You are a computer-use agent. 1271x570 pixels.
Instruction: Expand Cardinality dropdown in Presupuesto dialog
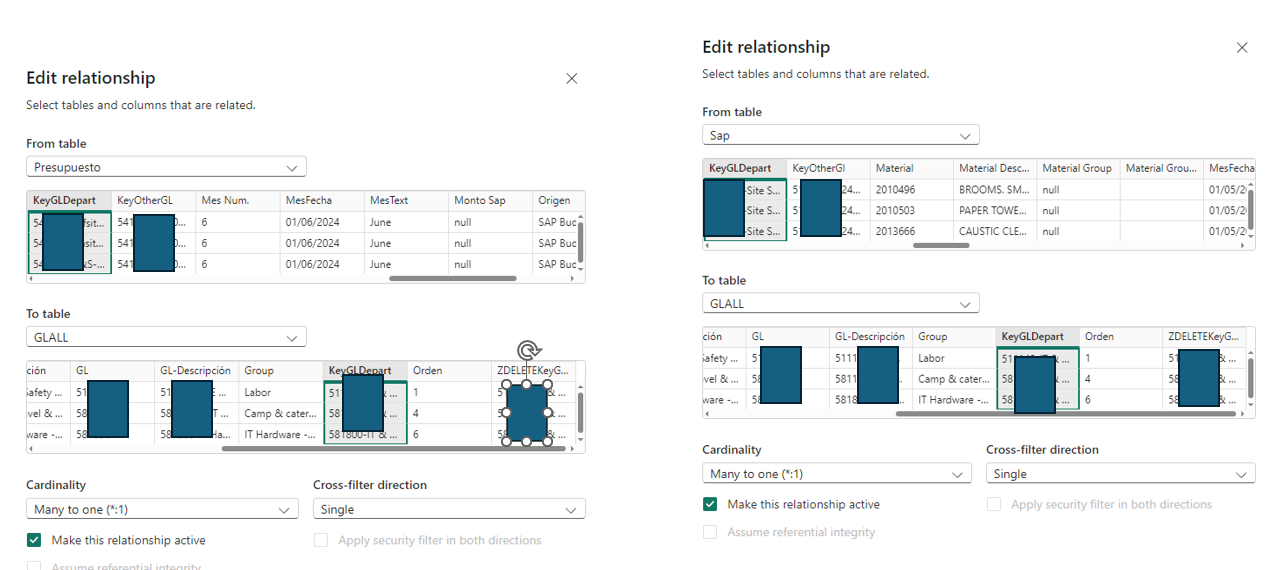coord(162,509)
